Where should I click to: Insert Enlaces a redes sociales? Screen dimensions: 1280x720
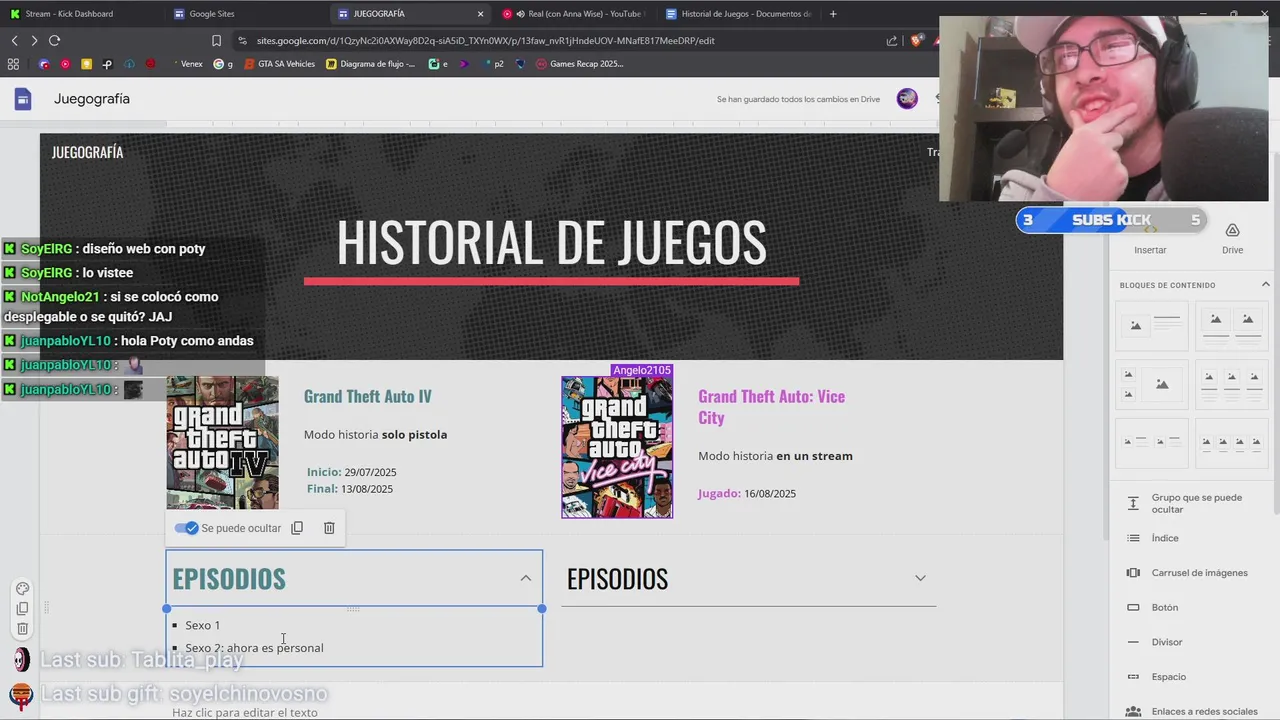(1190, 711)
